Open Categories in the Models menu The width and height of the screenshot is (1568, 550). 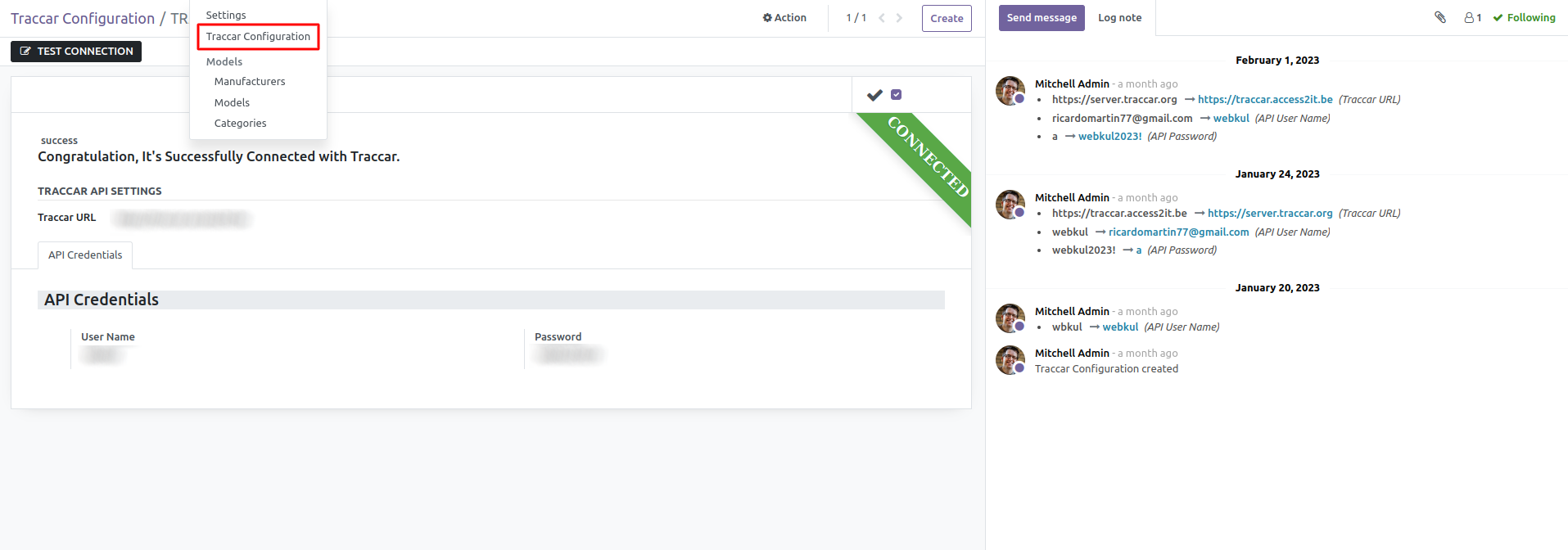point(240,124)
